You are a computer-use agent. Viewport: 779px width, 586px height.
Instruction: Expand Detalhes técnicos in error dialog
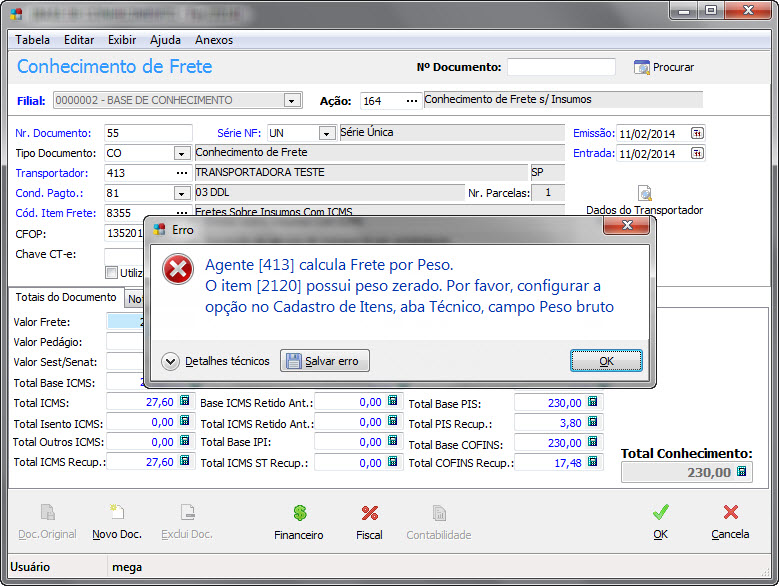pyautogui.click(x=170, y=361)
